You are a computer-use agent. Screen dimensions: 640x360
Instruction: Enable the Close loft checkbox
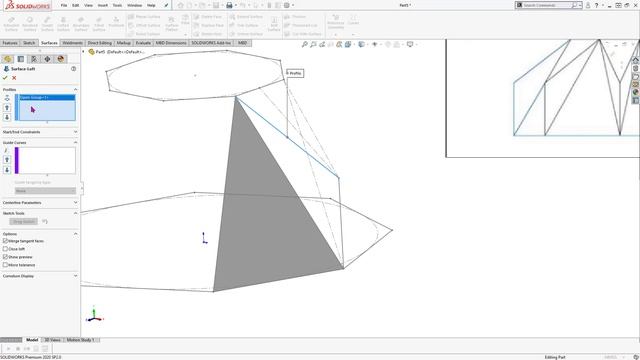pos(5,249)
